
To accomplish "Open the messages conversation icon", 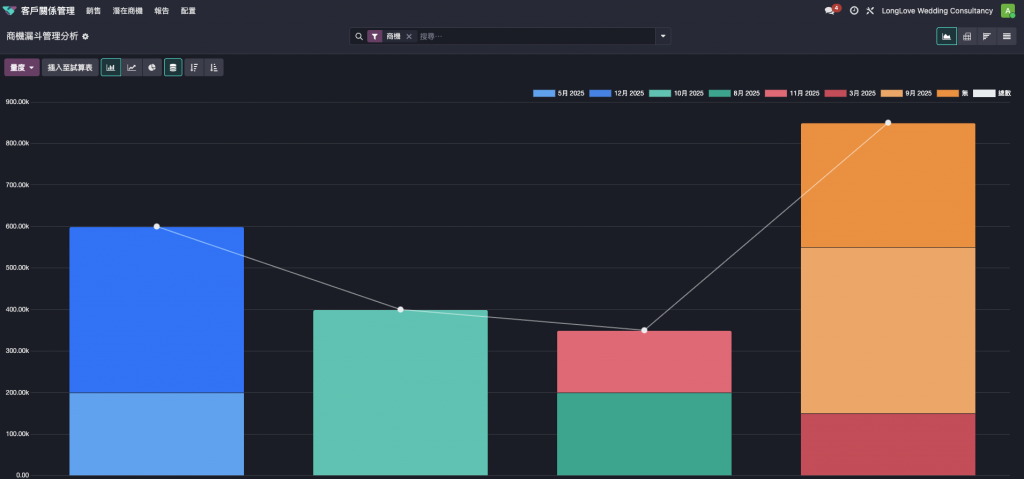I will point(830,11).
